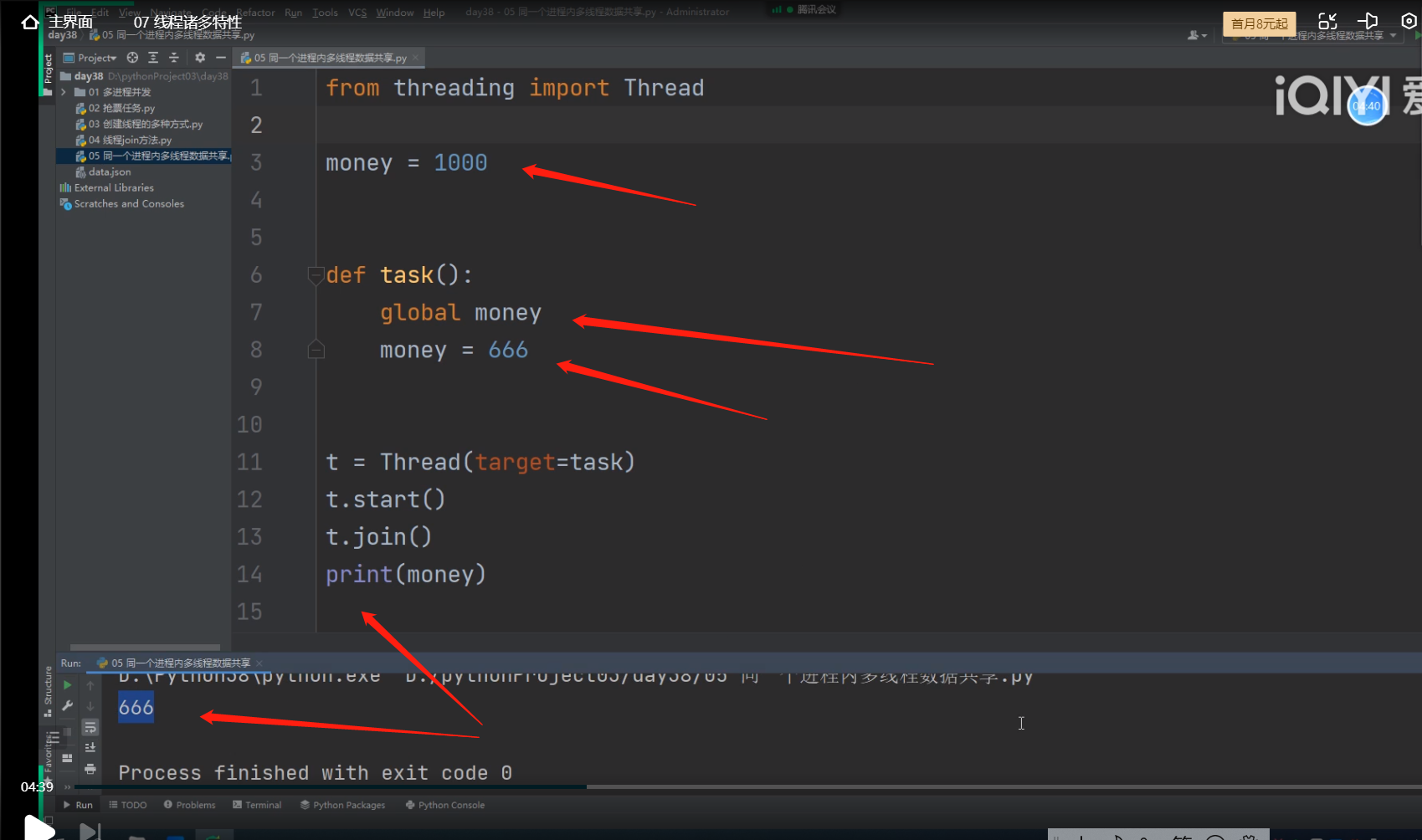Print the console output with printer icon
1422x840 pixels.
[x=90, y=768]
